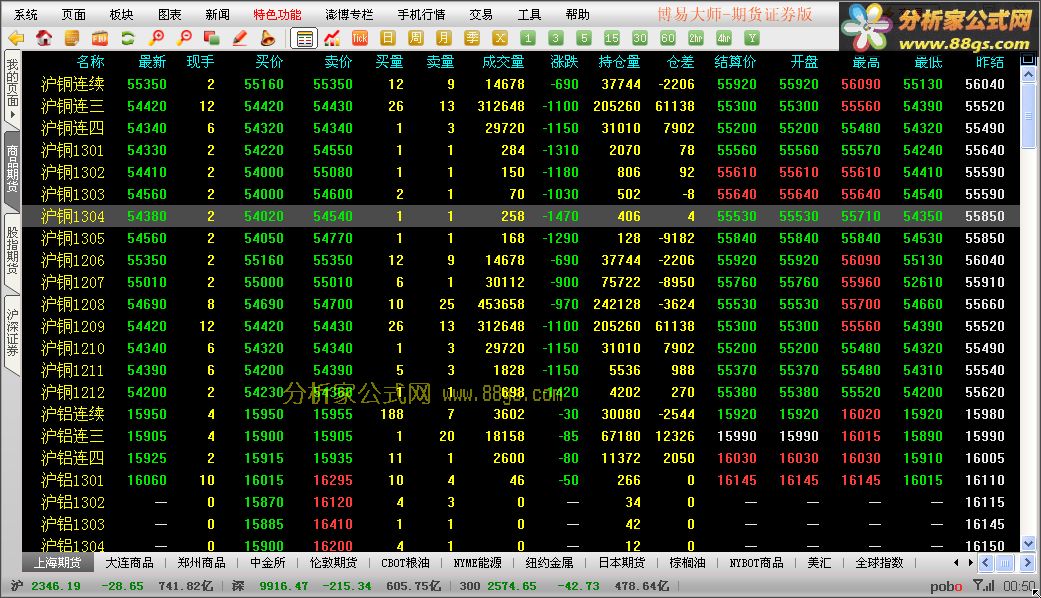Click the yellow back arrow toolbar icon
This screenshot has width=1041, height=598.
16,38
